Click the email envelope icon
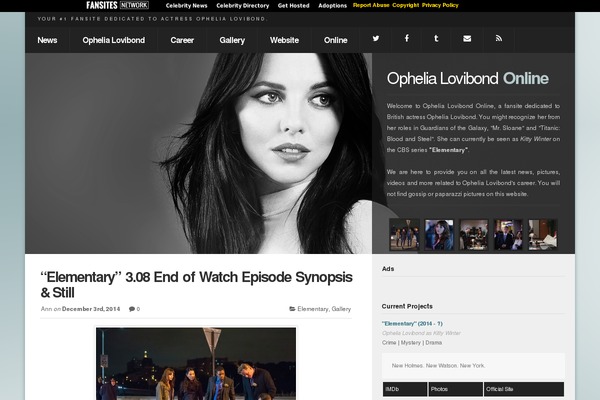This screenshot has height=400, width=600. pyautogui.click(x=467, y=39)
